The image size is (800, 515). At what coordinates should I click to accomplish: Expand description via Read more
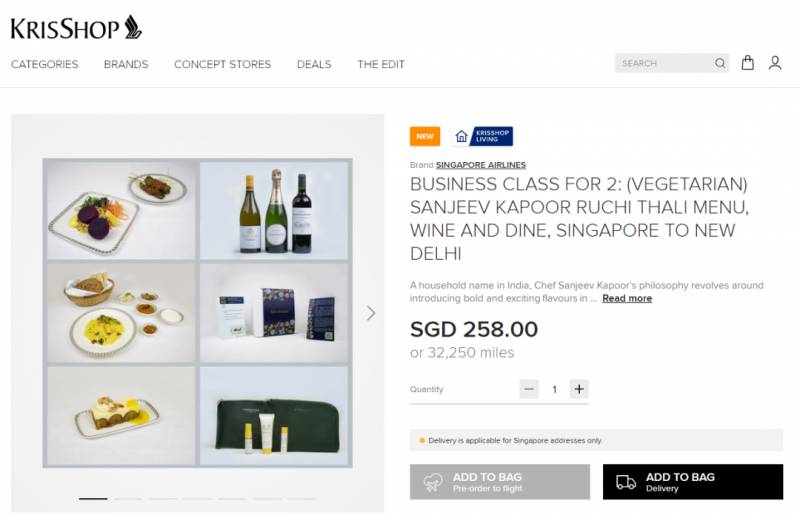[627, 298]
